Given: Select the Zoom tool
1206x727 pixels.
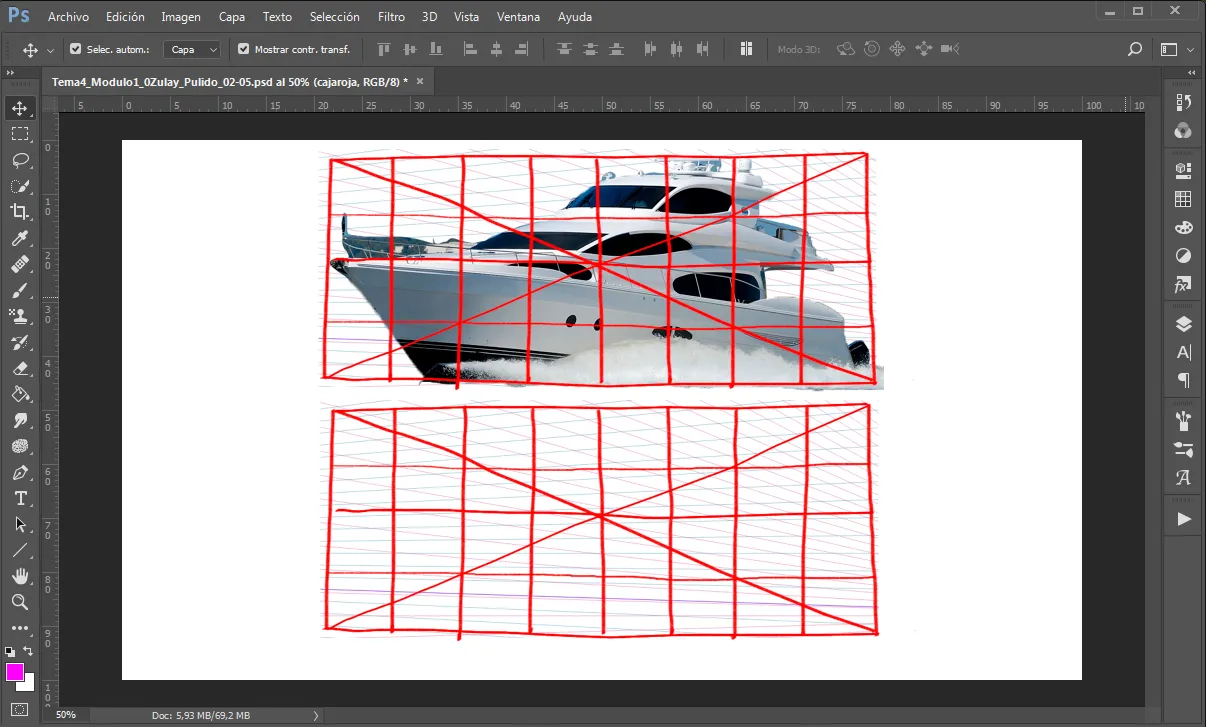Looking at the screenshot, I should tap(20, 602).
